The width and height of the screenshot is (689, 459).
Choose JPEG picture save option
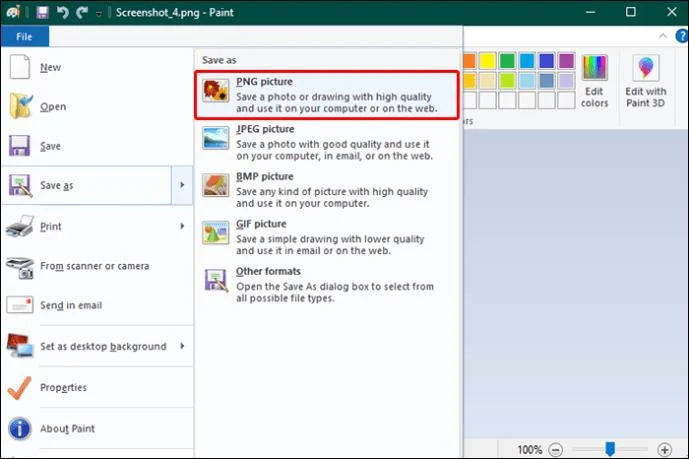pos(328,143)
